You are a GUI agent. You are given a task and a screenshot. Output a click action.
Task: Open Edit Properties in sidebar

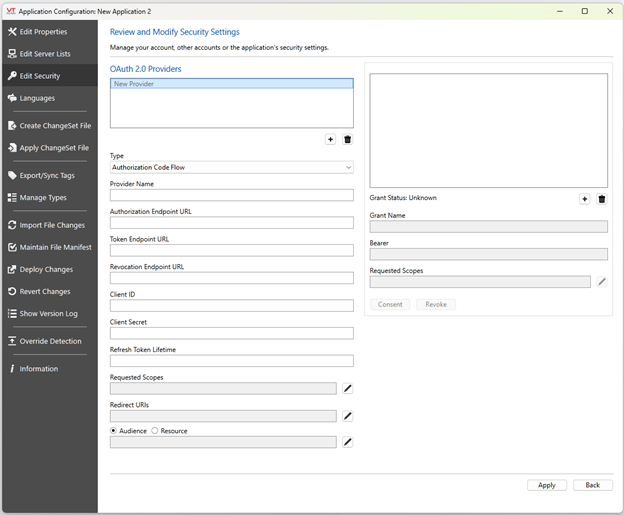pyautogui.click(x=43, y=32)
